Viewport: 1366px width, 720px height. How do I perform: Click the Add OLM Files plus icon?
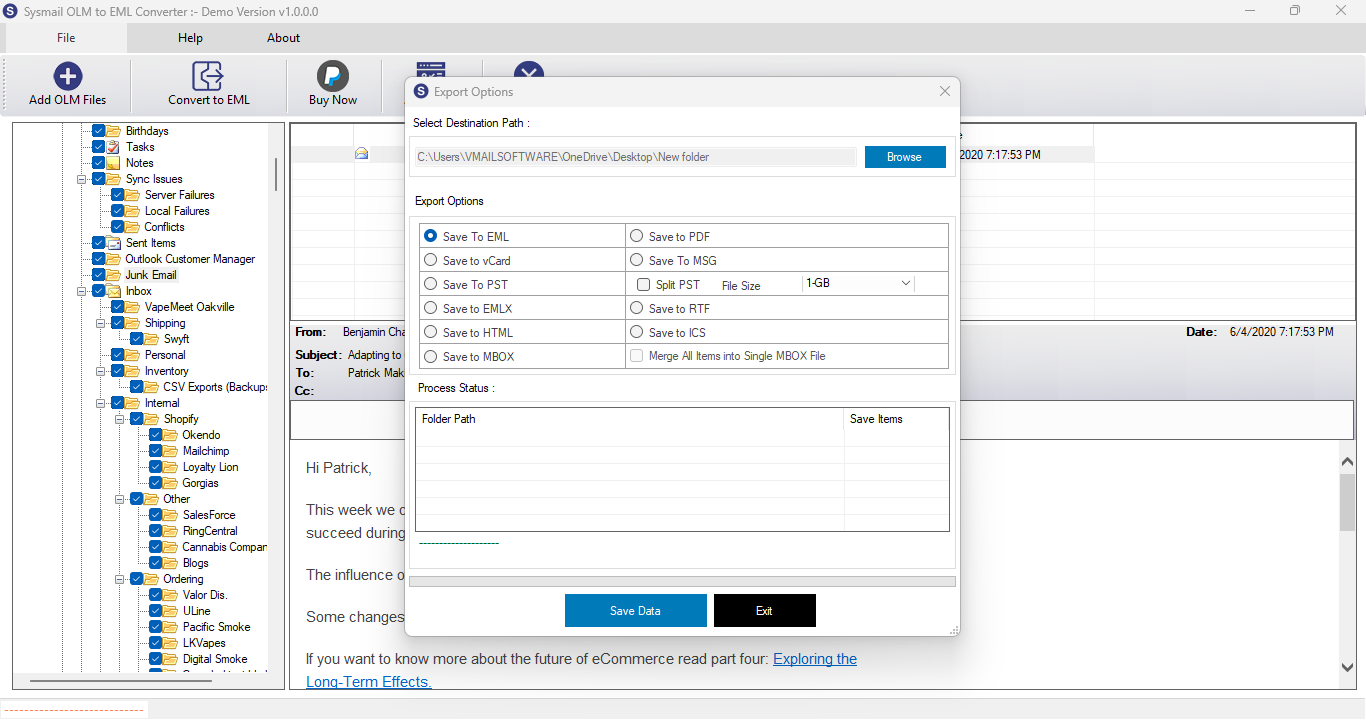pos(68,76)
